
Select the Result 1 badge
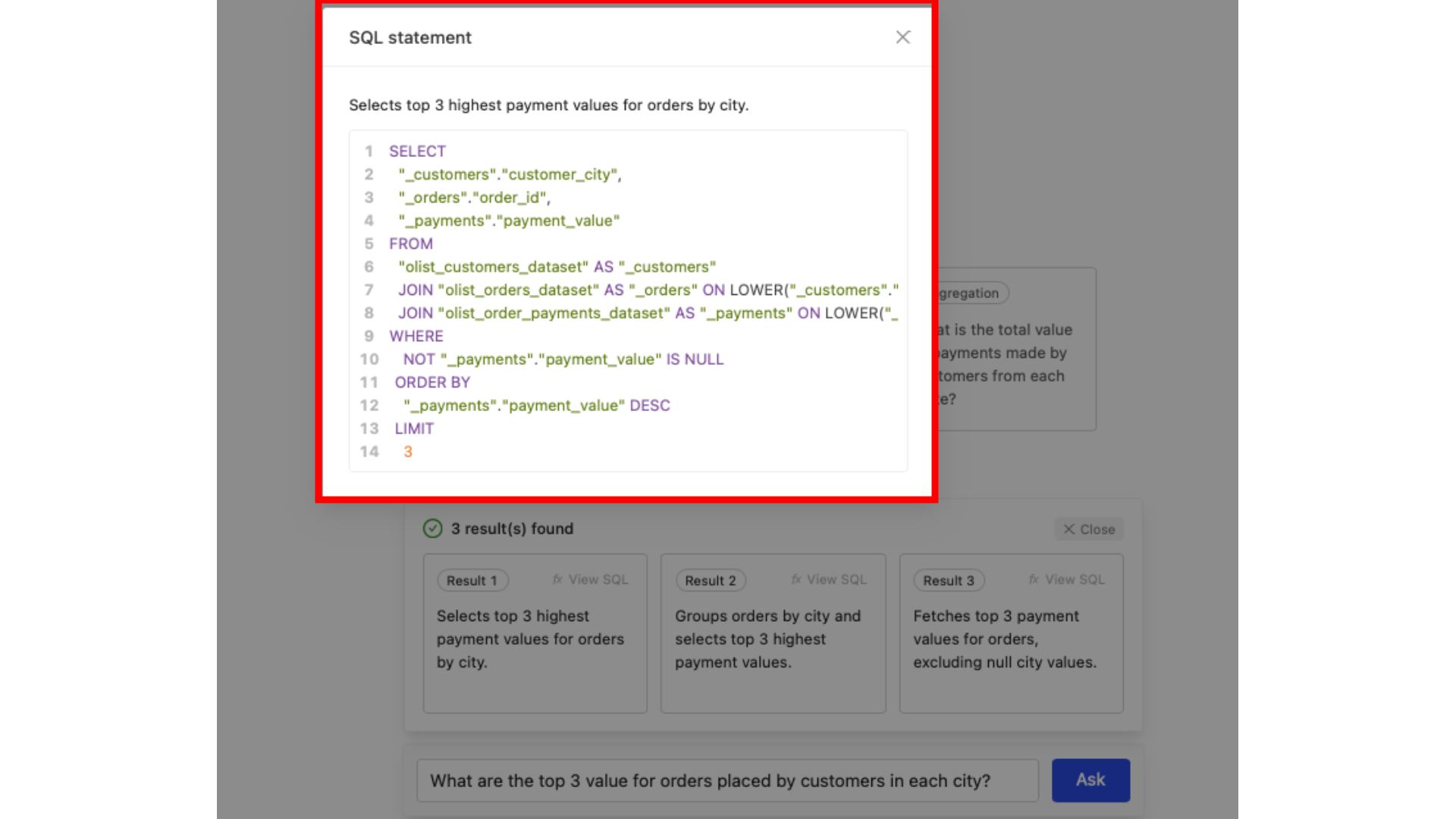[x=472, y=580]
